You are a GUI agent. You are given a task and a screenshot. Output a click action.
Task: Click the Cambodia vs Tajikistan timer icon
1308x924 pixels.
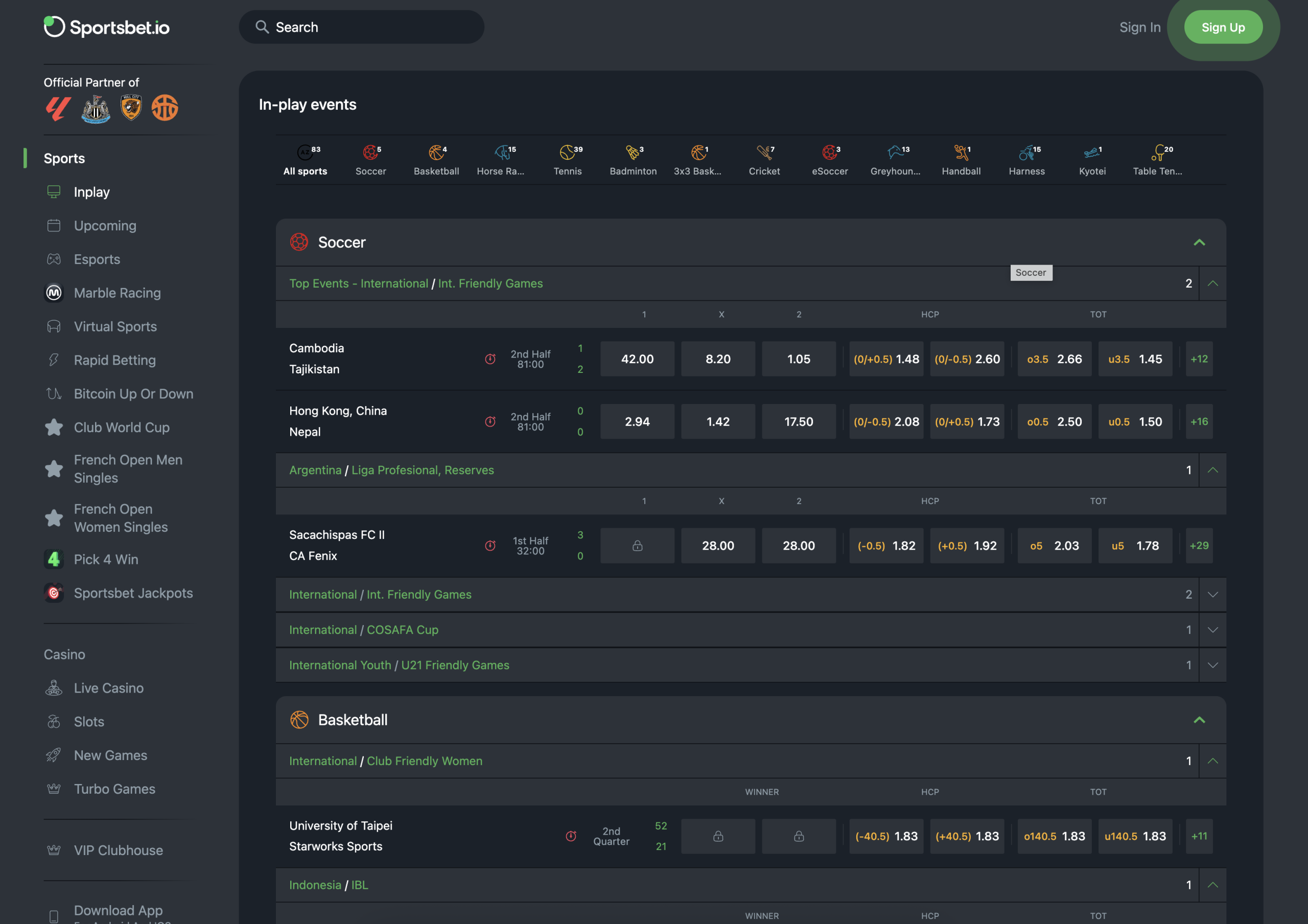[490, 359]
